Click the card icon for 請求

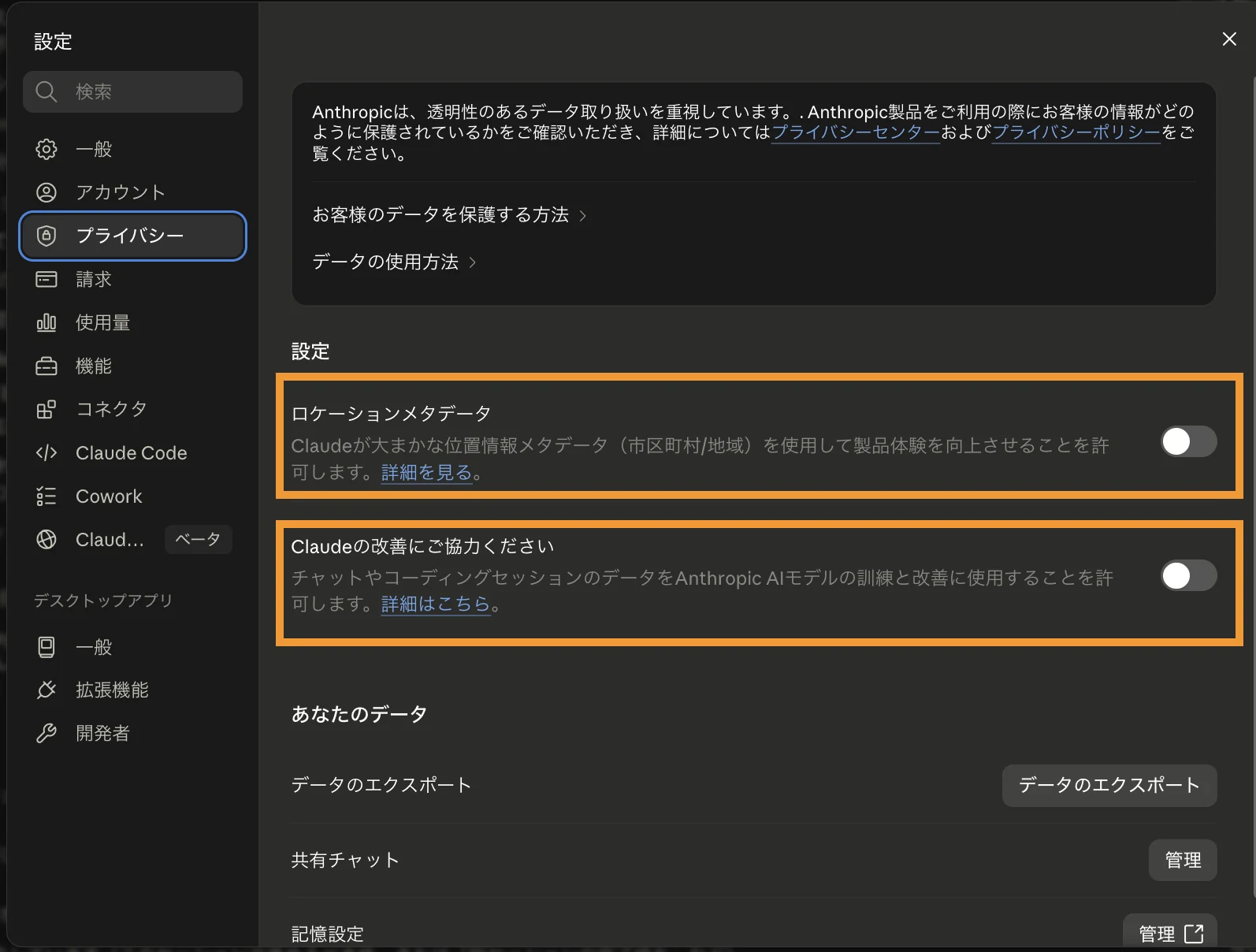(46, 279)
